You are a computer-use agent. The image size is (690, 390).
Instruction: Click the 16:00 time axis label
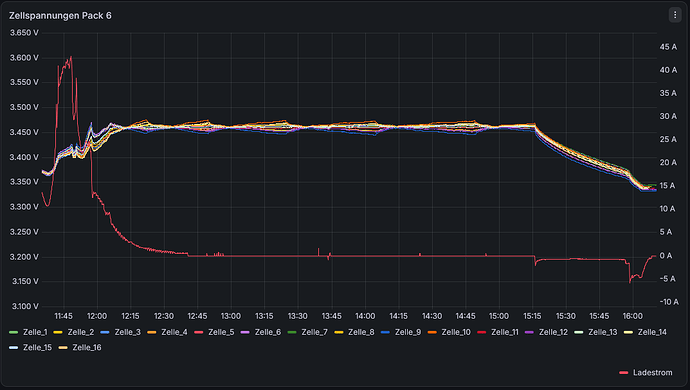point(632,316)
